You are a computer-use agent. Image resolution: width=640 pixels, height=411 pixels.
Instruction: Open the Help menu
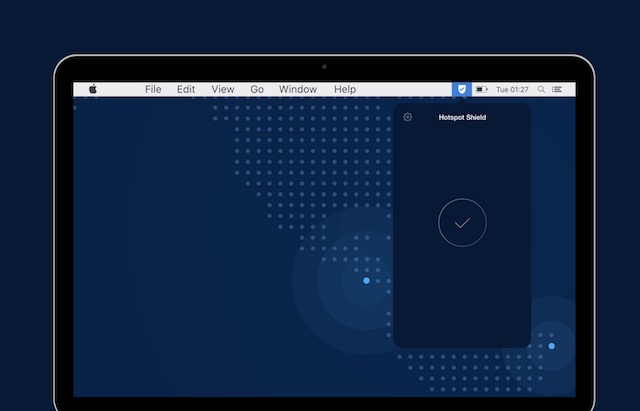(x=345, y=89)
